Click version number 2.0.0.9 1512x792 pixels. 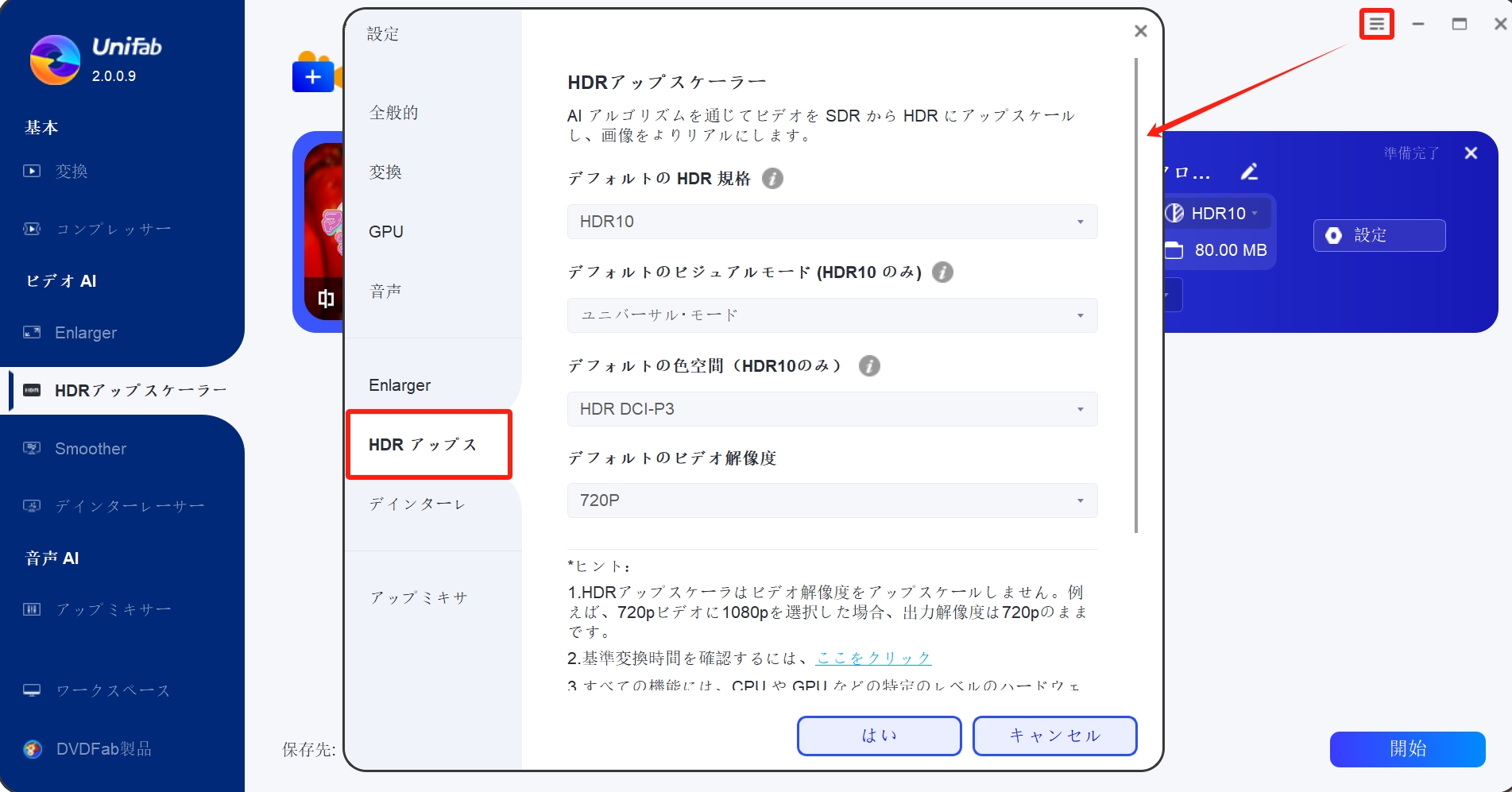114,76
